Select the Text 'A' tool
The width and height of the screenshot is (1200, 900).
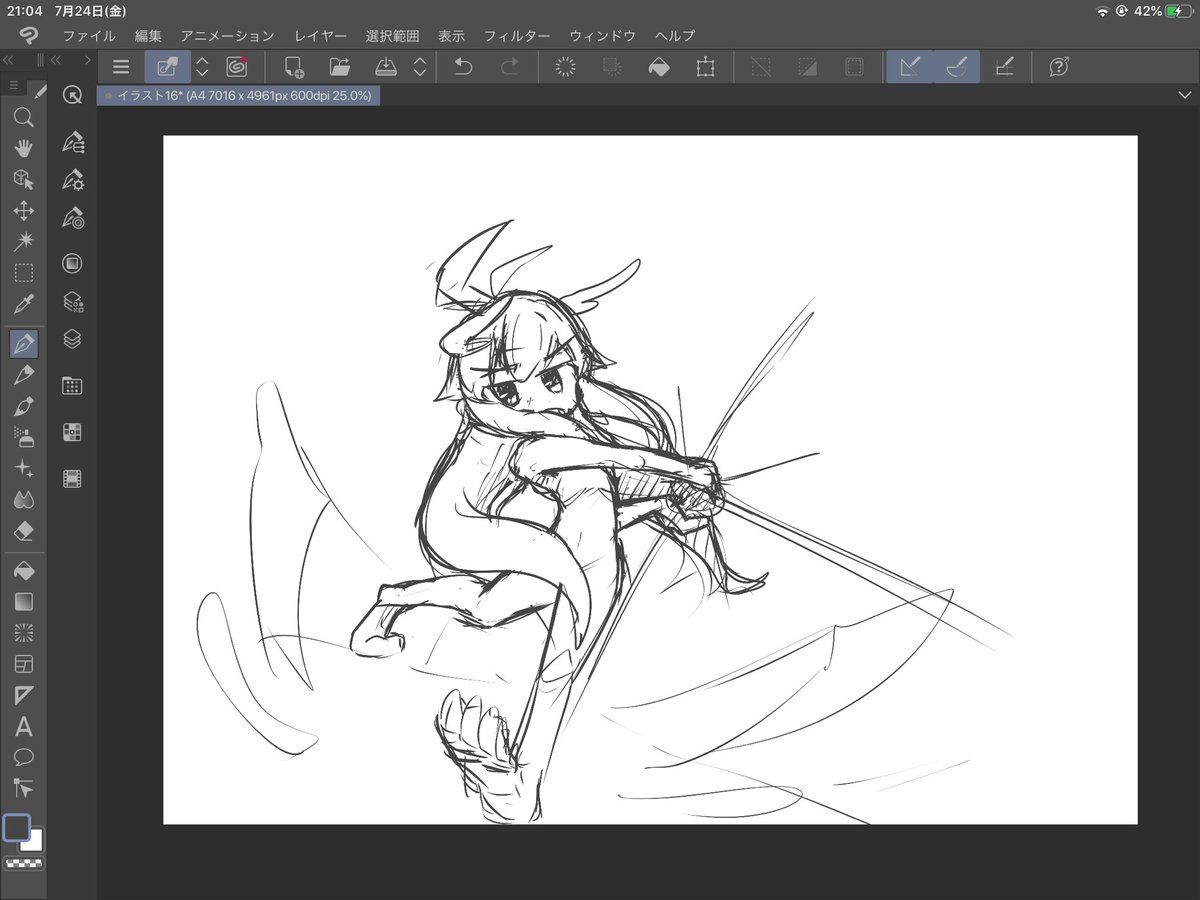[24, 726]
